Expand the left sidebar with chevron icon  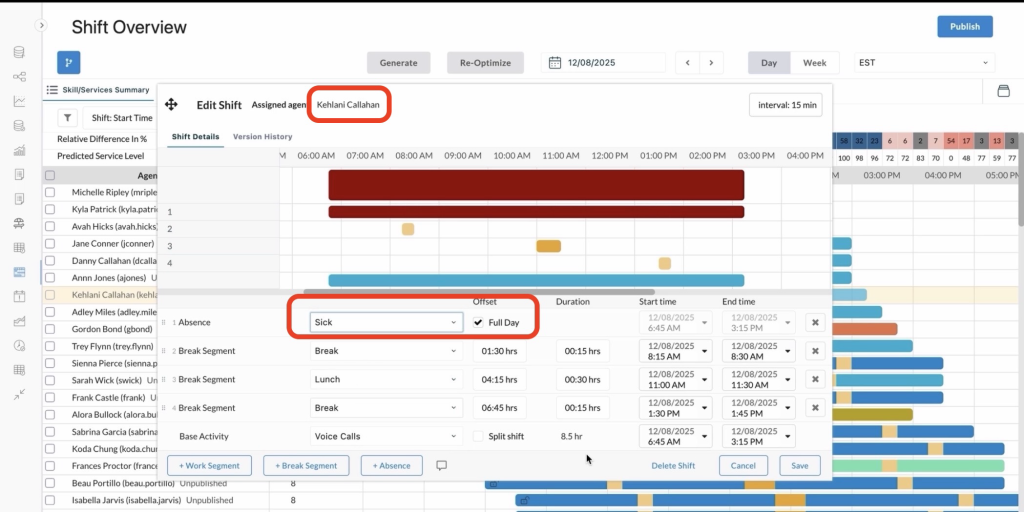(x=41, y=25)
